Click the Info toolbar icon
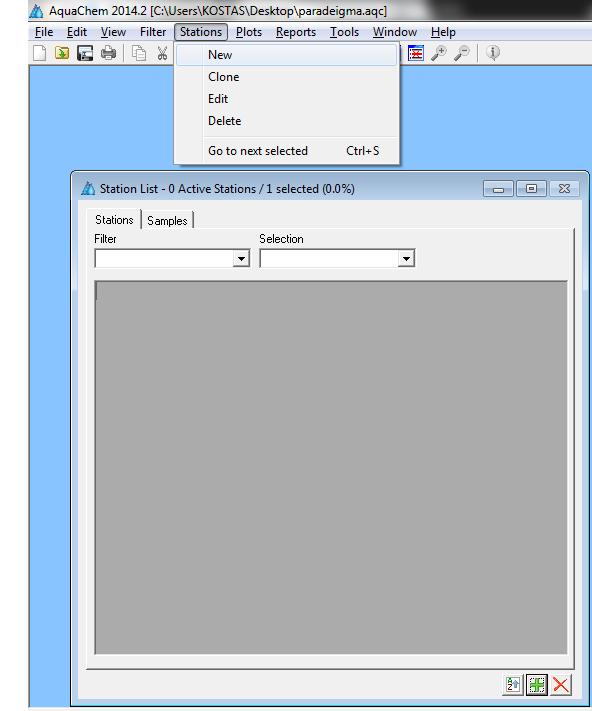This screenshot has width=592, height=711. coord(493,53)
